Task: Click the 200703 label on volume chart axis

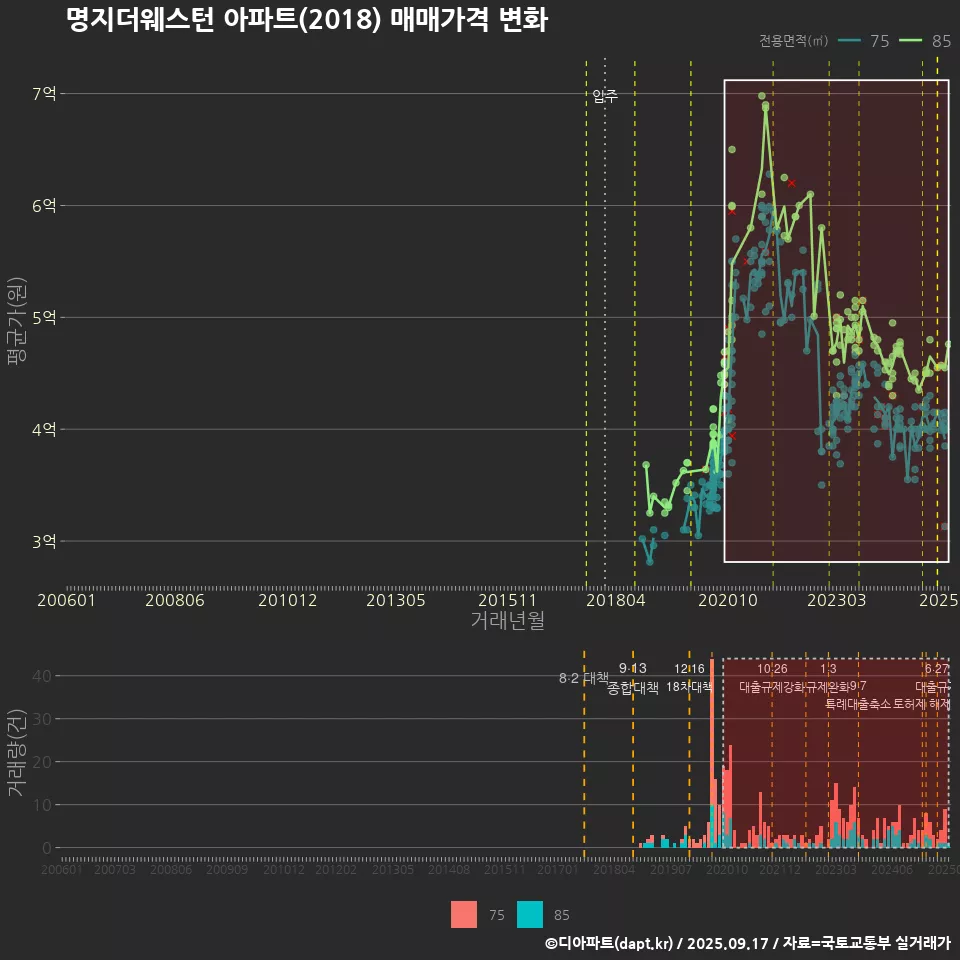Action: [x=114, y=869]
